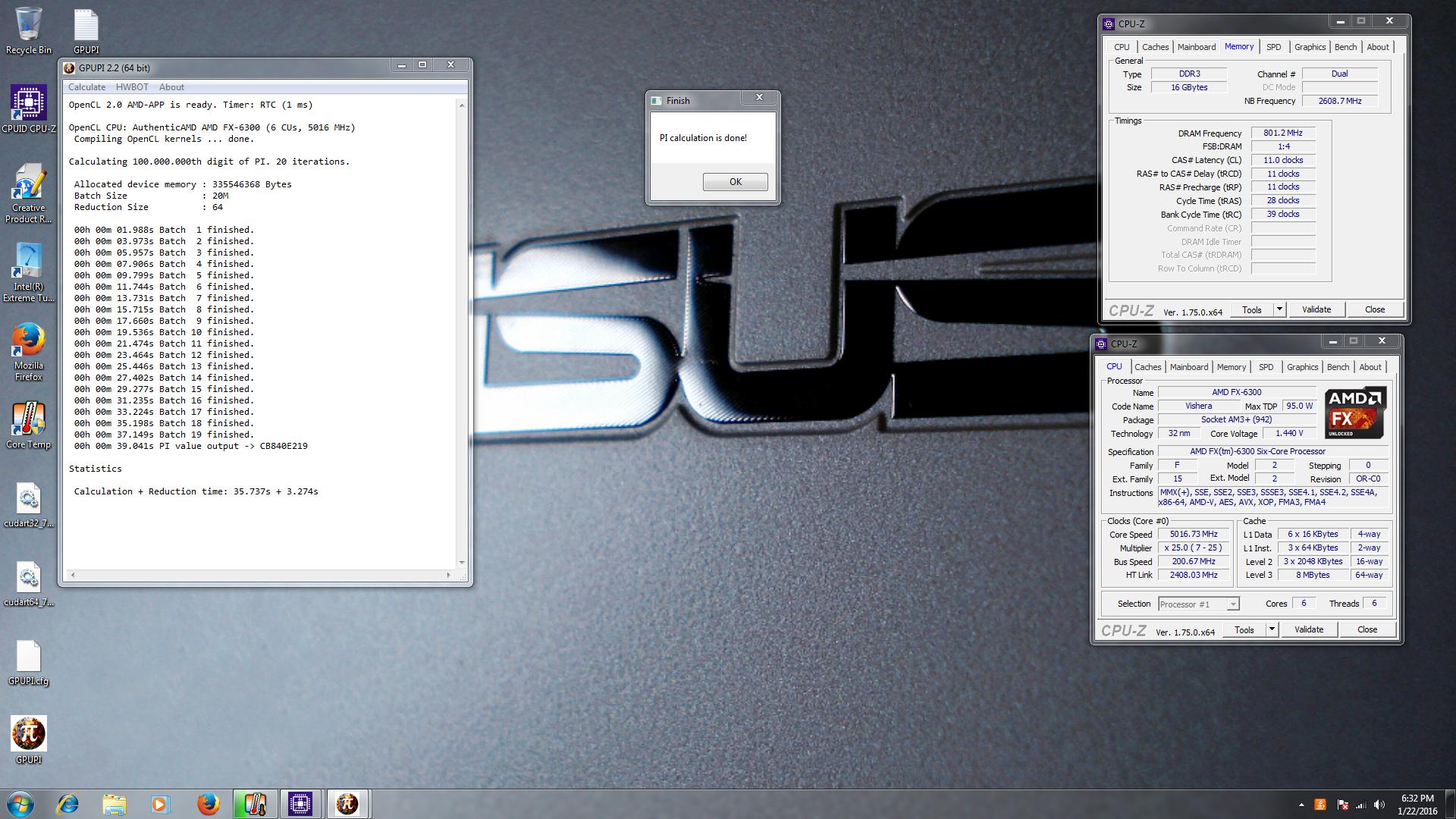Screen dimensions: 1456x819
Task: Switch to the Graphics tab in upper CPU-Z
Action: click(x=1310, y=47)
